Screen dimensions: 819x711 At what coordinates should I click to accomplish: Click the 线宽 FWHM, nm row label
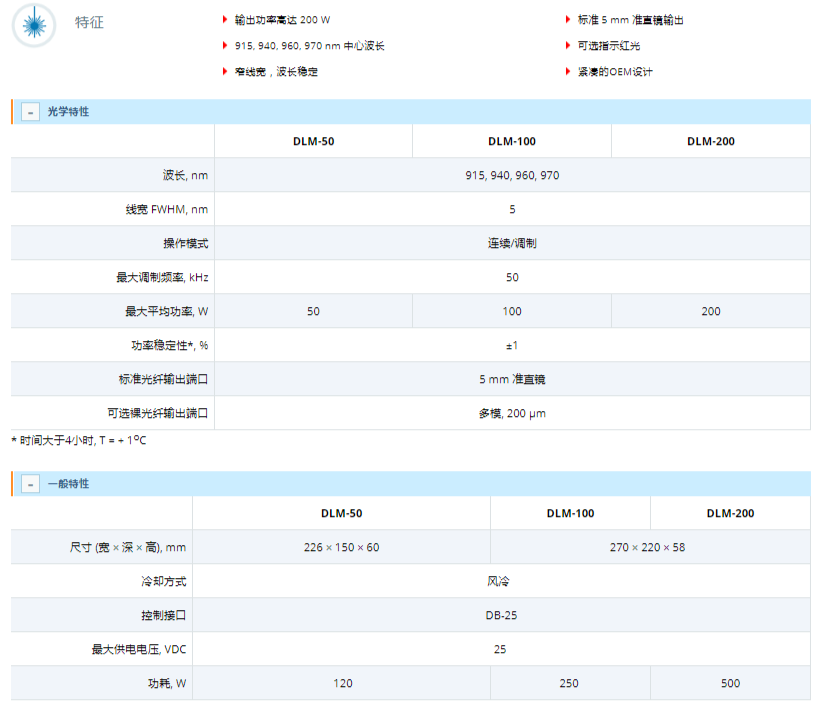[x=167, y=209]
